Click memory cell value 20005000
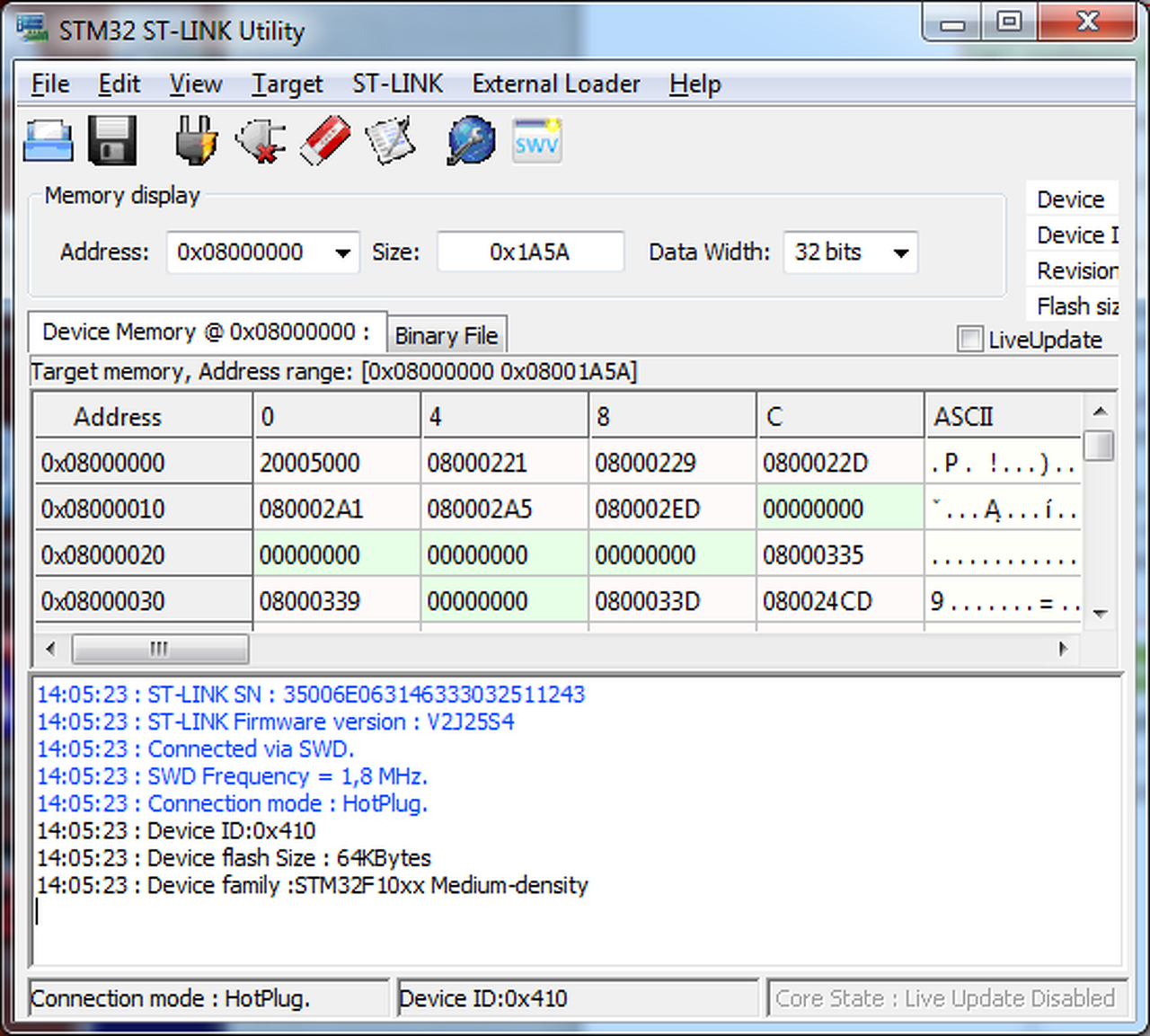 tap(338, 463)
